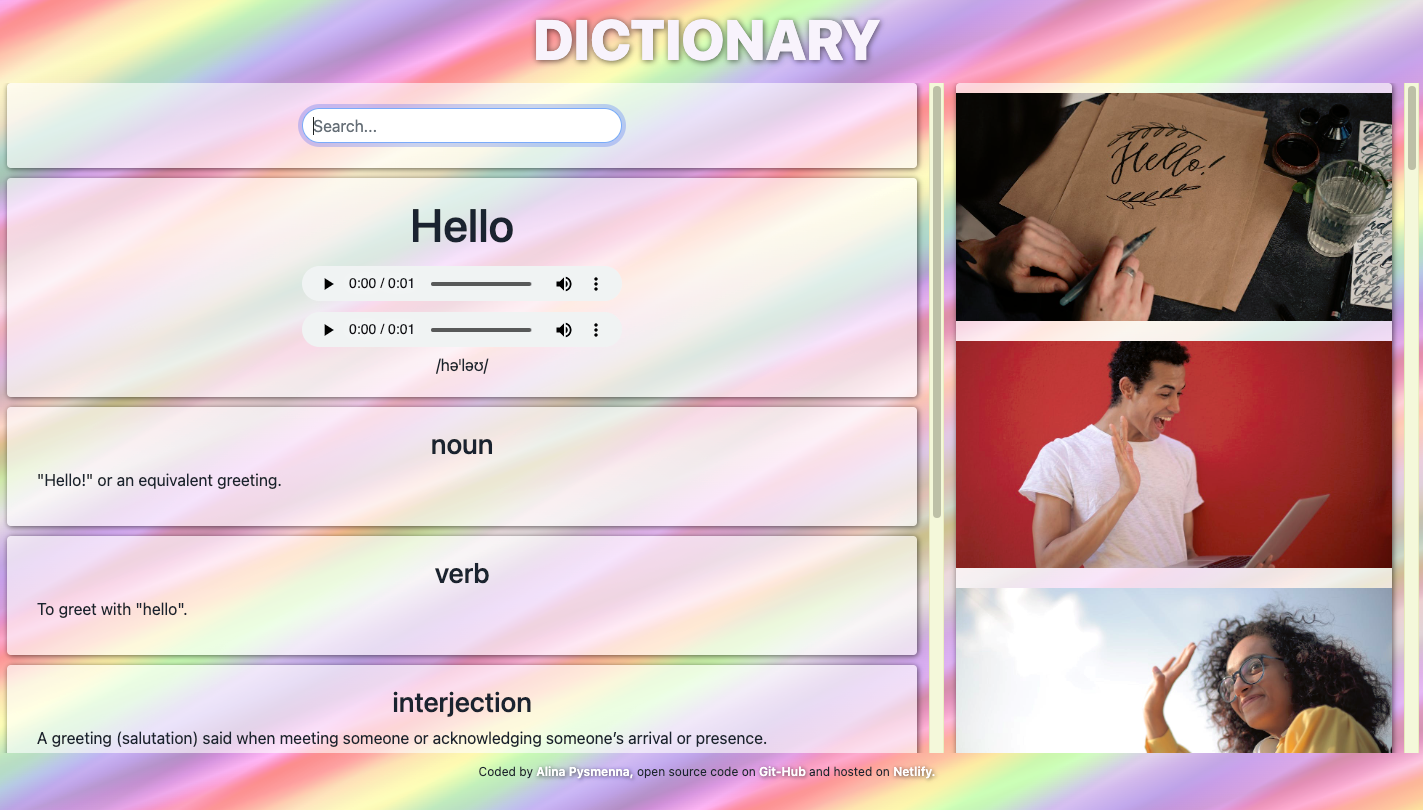
Task: Click the definition 'To greet with "hello".'
Action: (112, 609)
